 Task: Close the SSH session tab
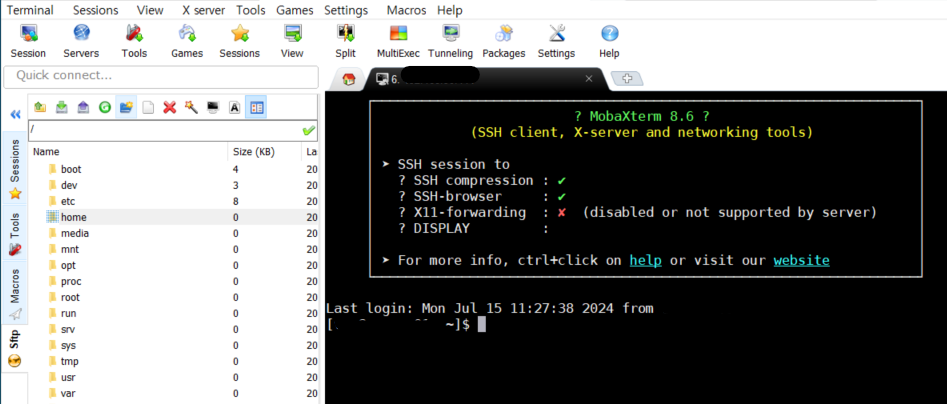tap(589, 79)
